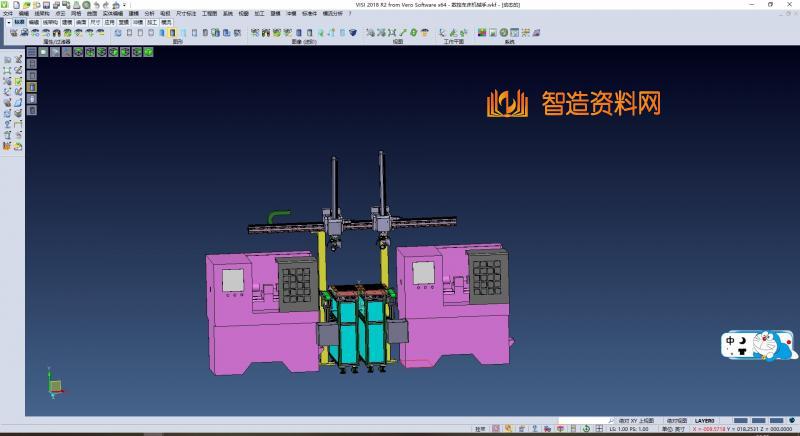
Task: Click the color palette icon in 系统 group
Action: [482, 33]
